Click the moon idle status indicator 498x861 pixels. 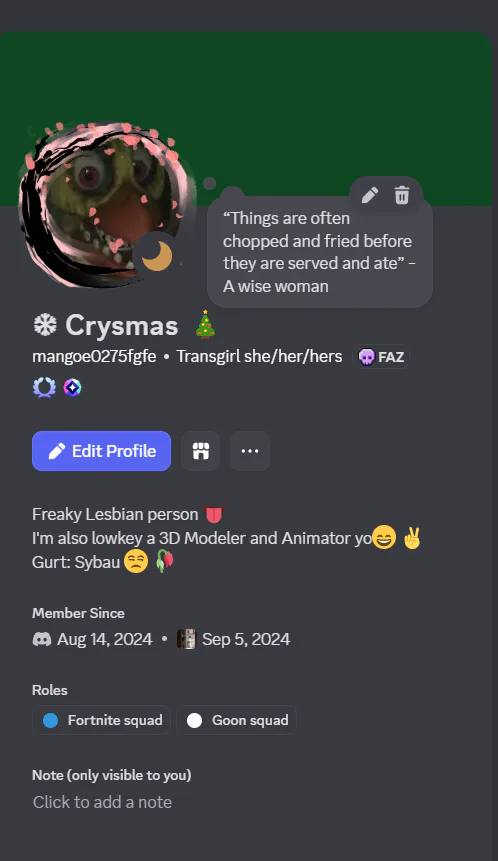[157, 256]
